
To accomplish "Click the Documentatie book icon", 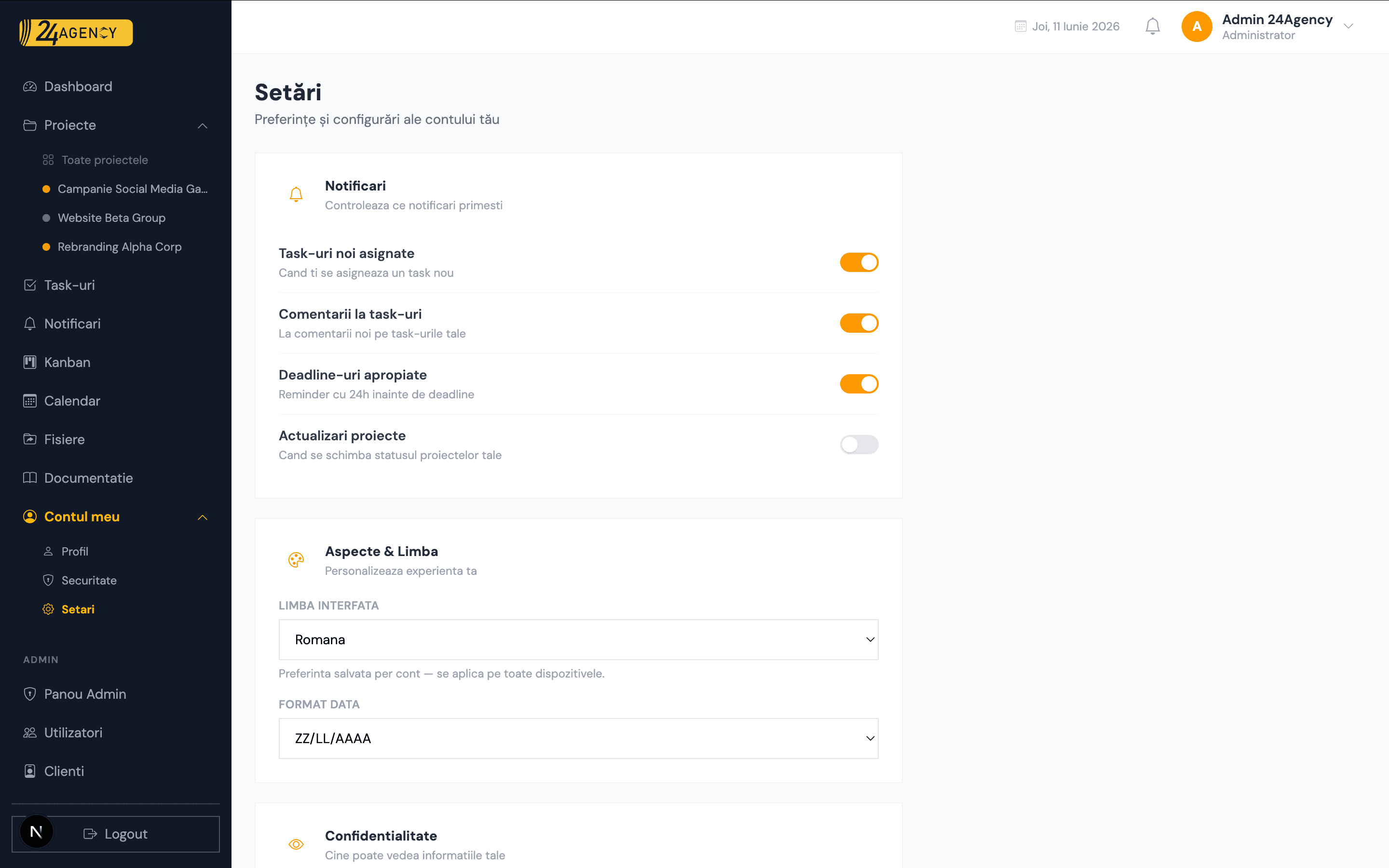I will tap(30, 477).
